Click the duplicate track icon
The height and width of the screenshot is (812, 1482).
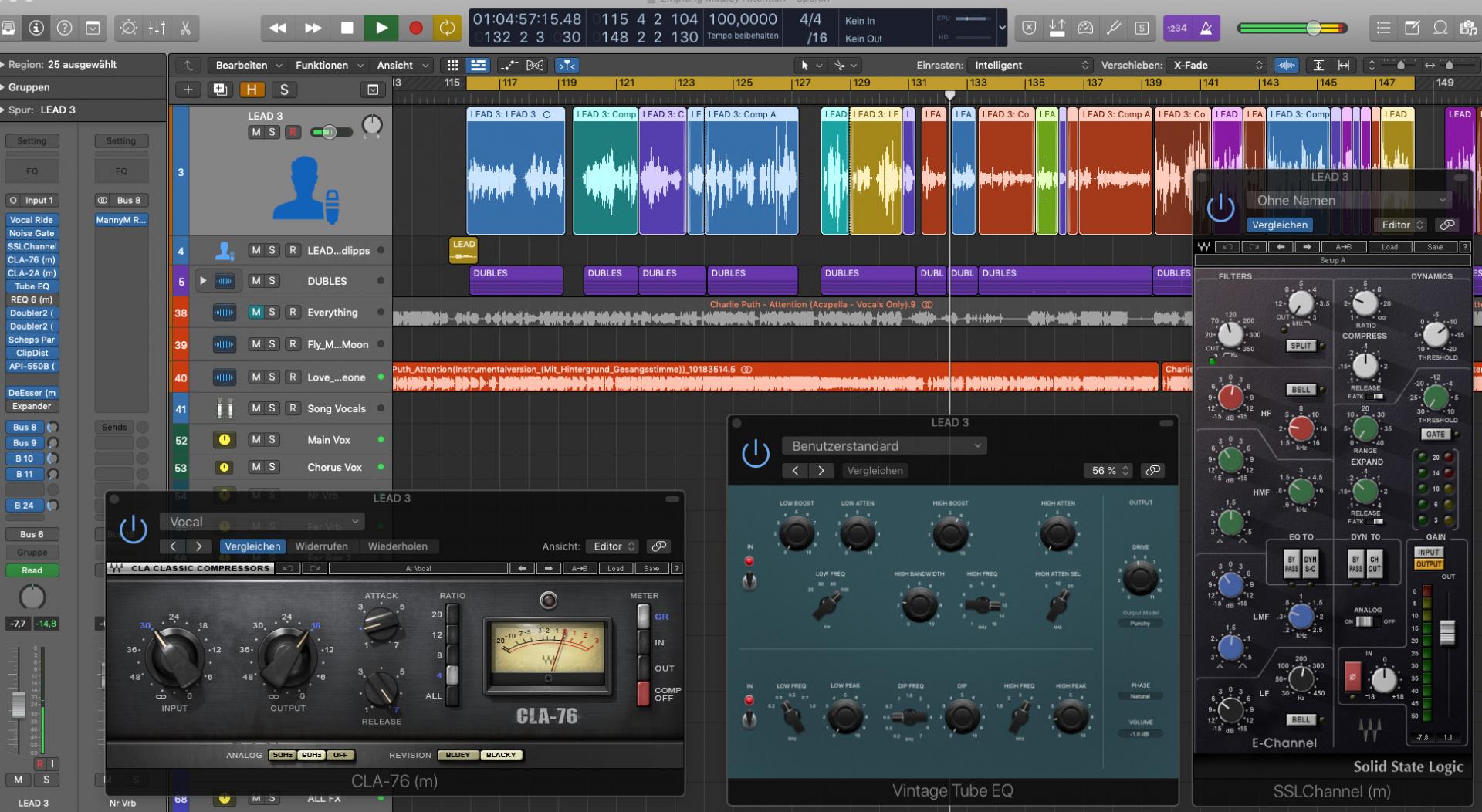click(220, 90)
